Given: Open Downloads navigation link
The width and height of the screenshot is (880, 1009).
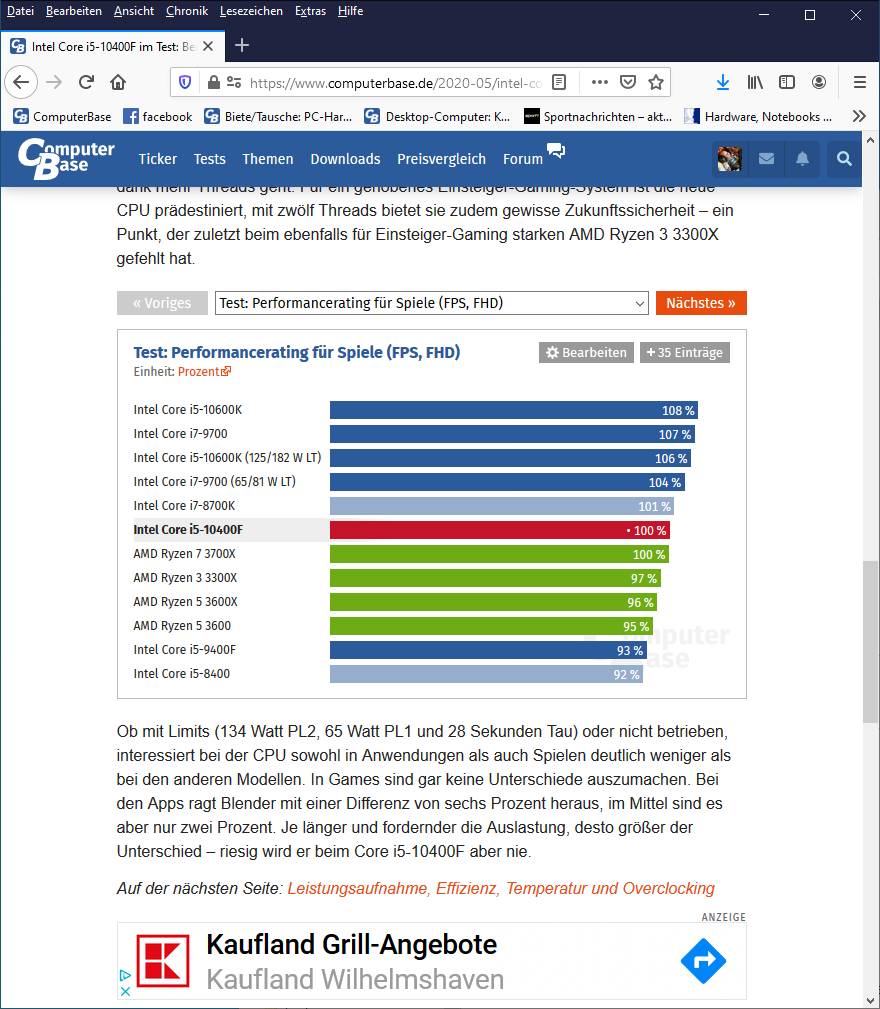Looking at the screenshot, I should (x=345, y=159).
